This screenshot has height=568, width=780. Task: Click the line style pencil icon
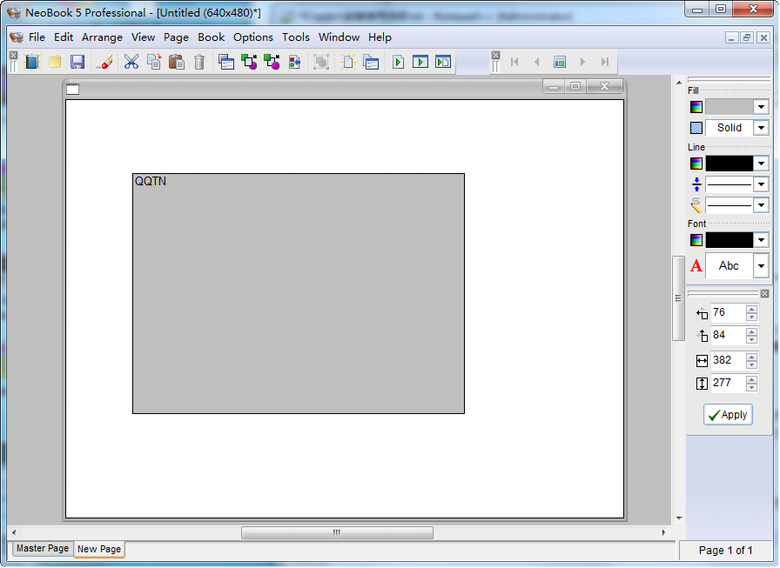[x=696, y=205]
